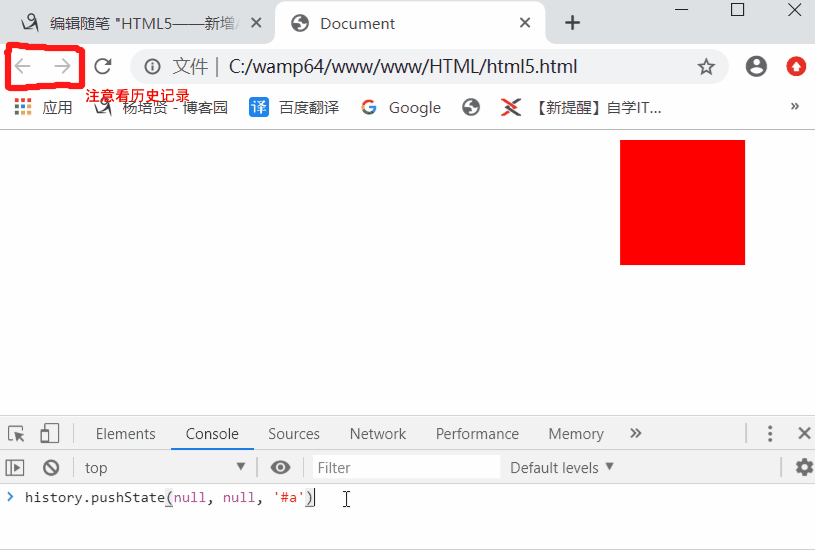Screen dimensions: 815x550
Task: Switch to the Console panel
Action: click(x=212, y=434)
